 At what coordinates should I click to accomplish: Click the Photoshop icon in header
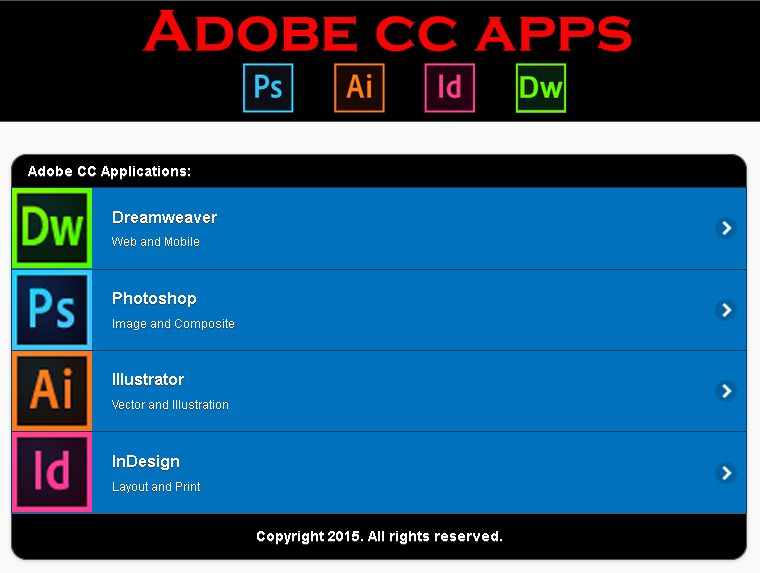click(x=268, y=88)
